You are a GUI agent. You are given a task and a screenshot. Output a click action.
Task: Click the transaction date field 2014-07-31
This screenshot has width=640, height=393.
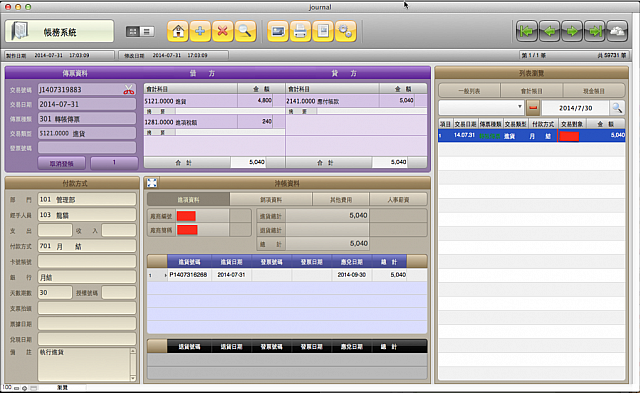coord(87,104)
